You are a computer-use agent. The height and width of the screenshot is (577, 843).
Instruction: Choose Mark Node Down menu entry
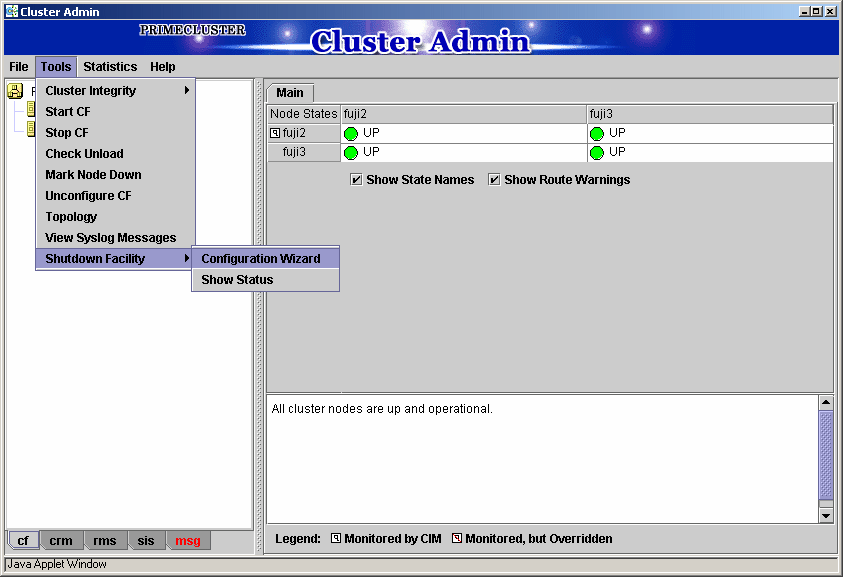point(116,174)
